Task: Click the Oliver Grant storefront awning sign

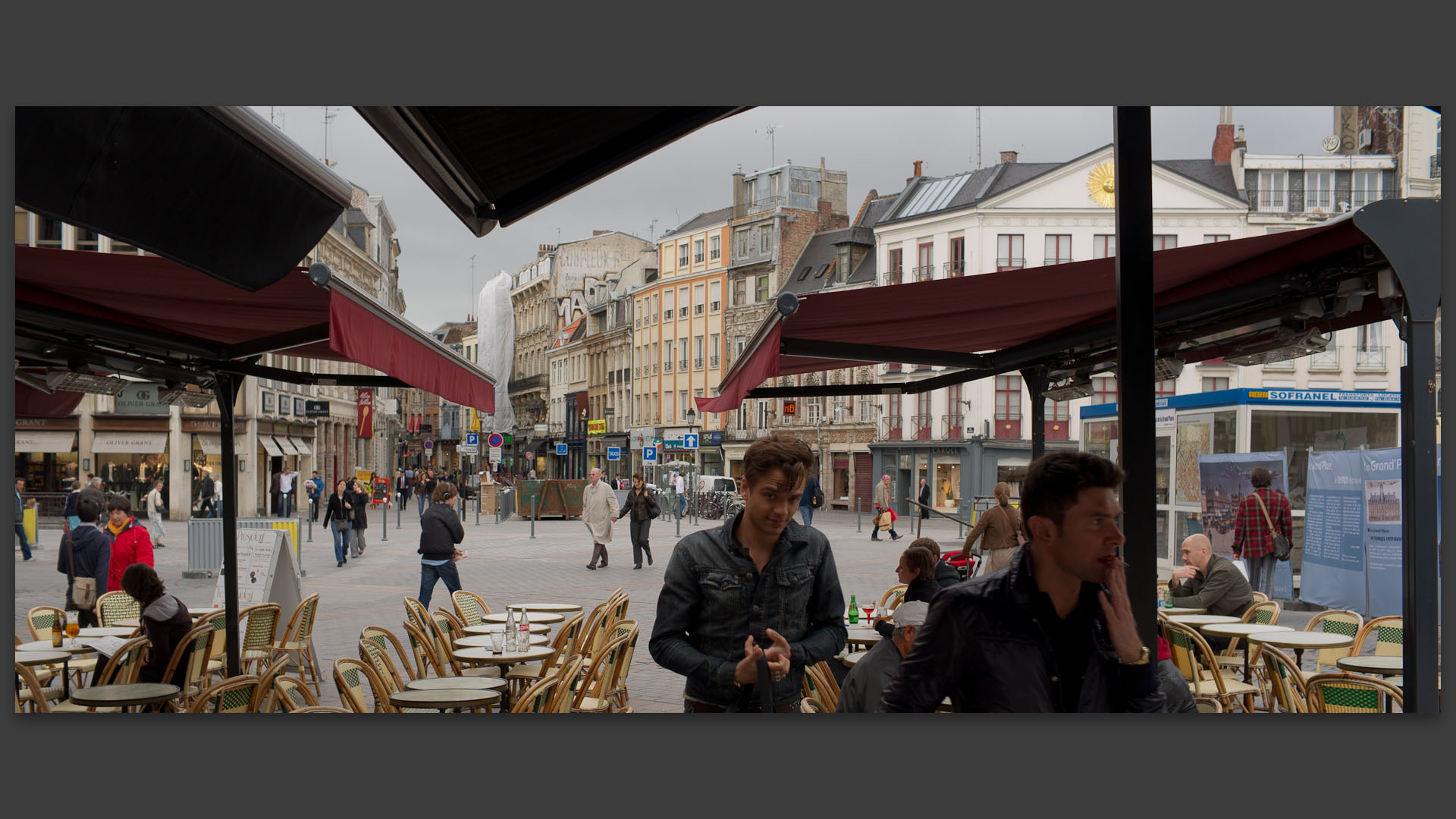Action: [130, 443]
